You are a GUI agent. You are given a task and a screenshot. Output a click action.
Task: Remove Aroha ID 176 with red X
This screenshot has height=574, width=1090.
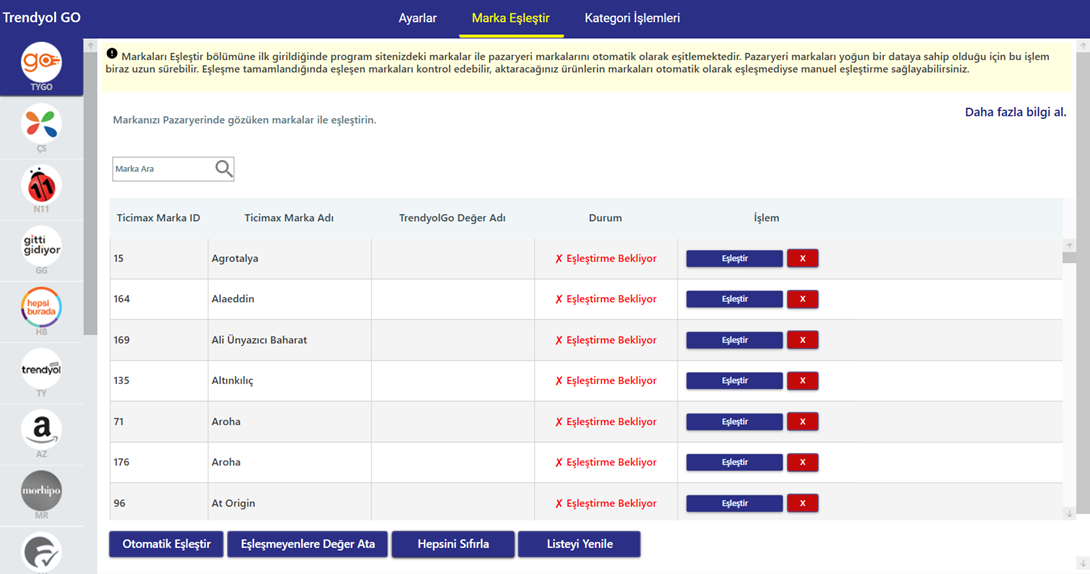(802, 462)
